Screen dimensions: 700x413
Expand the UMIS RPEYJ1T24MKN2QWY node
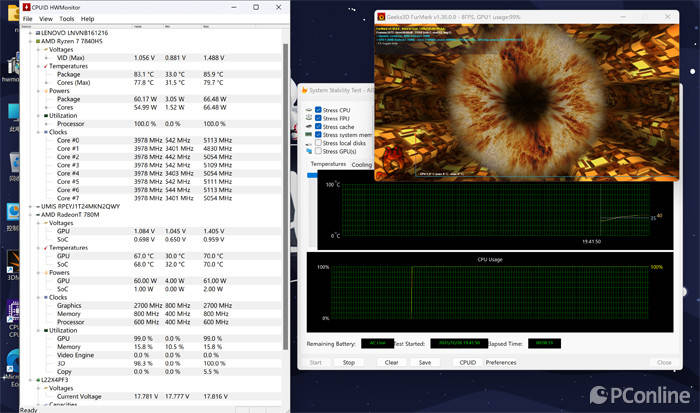click(x=30, y=206)
